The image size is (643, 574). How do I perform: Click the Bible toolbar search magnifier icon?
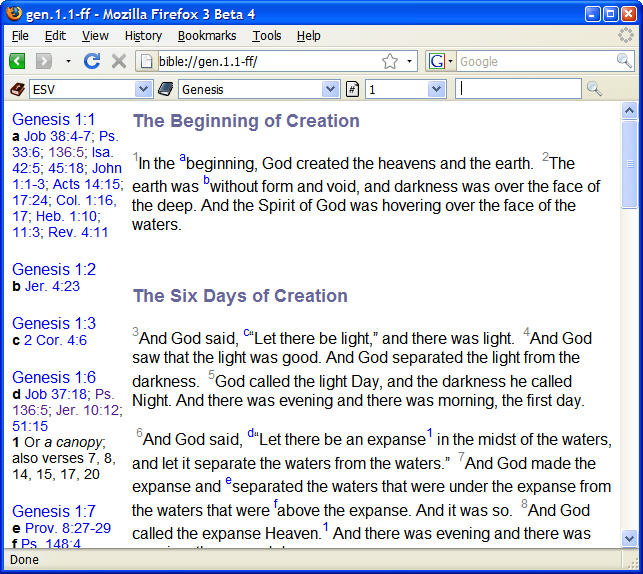pos(594,89)
